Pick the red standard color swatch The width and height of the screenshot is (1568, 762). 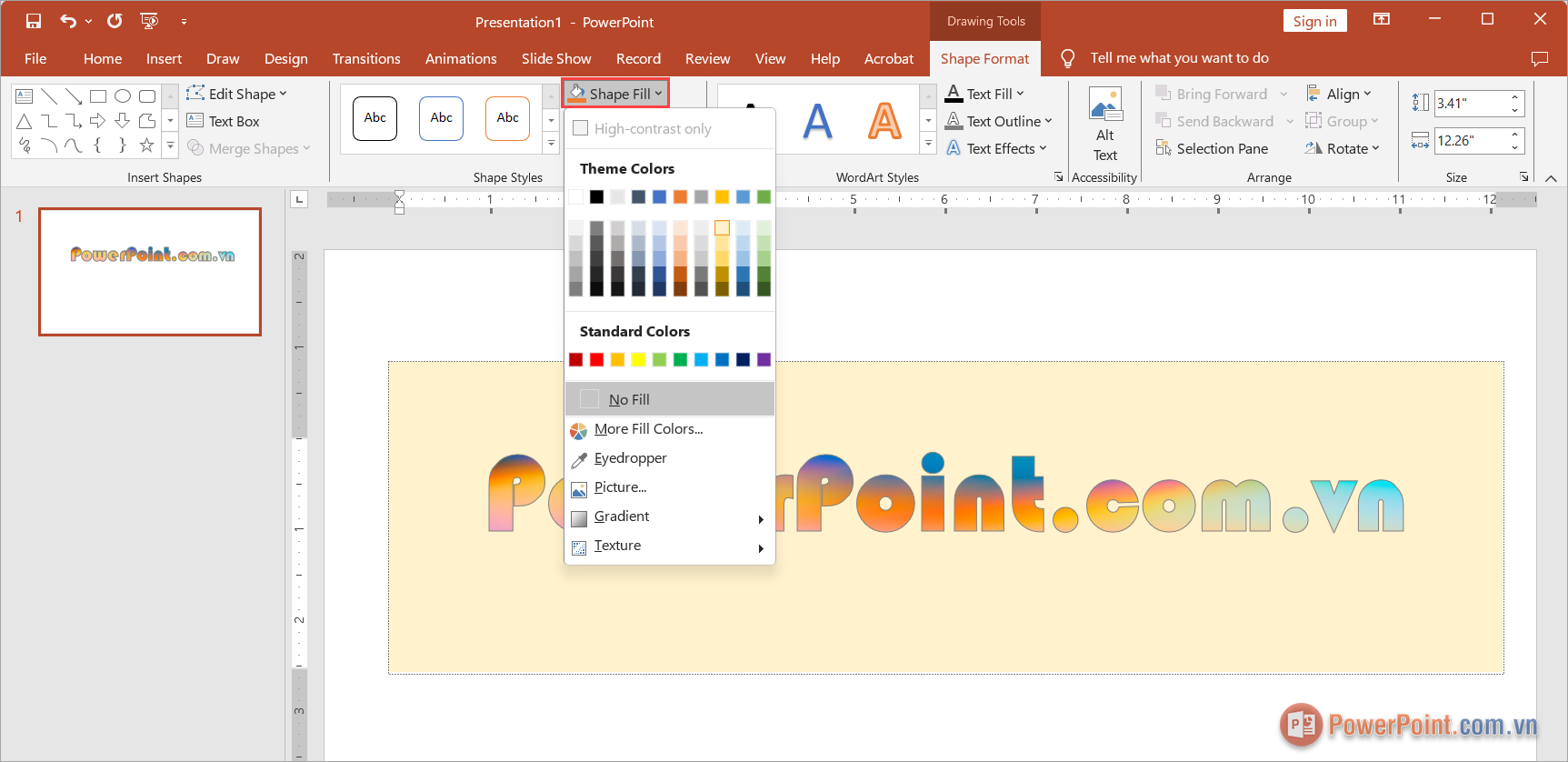pyautogui.click(x=596, y=360)
